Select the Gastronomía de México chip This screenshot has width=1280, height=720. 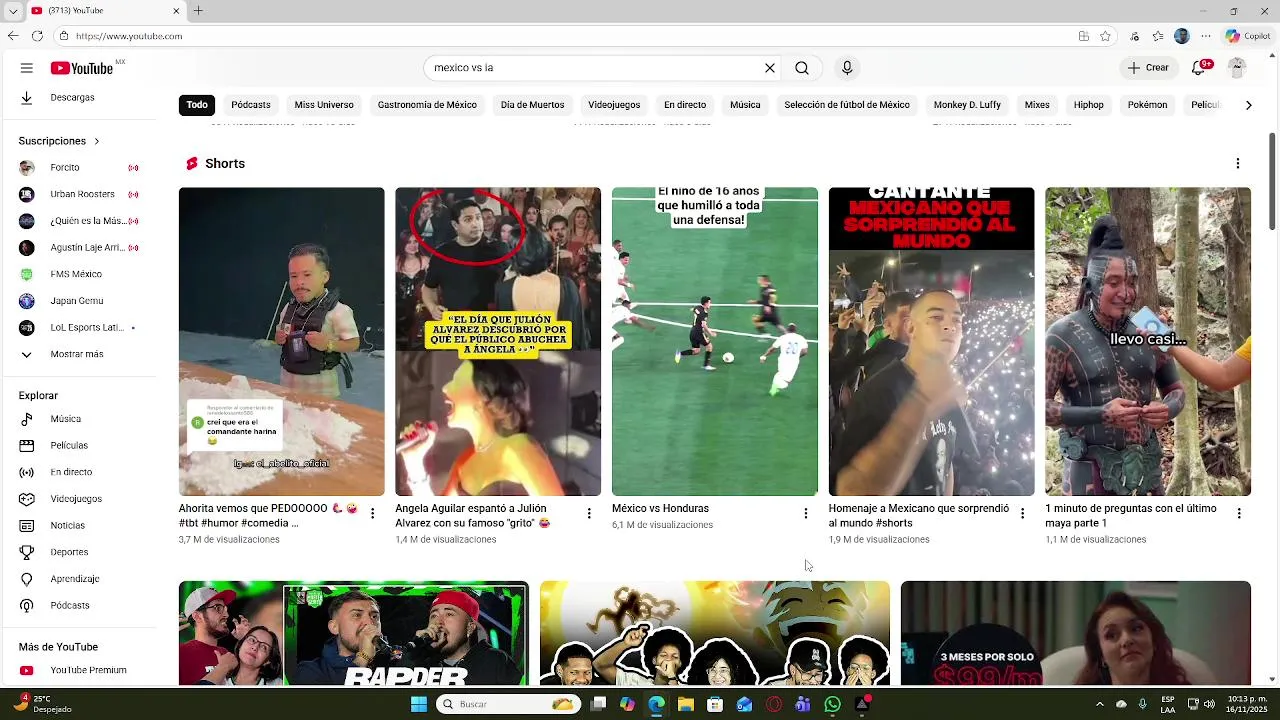pos(427,105)
